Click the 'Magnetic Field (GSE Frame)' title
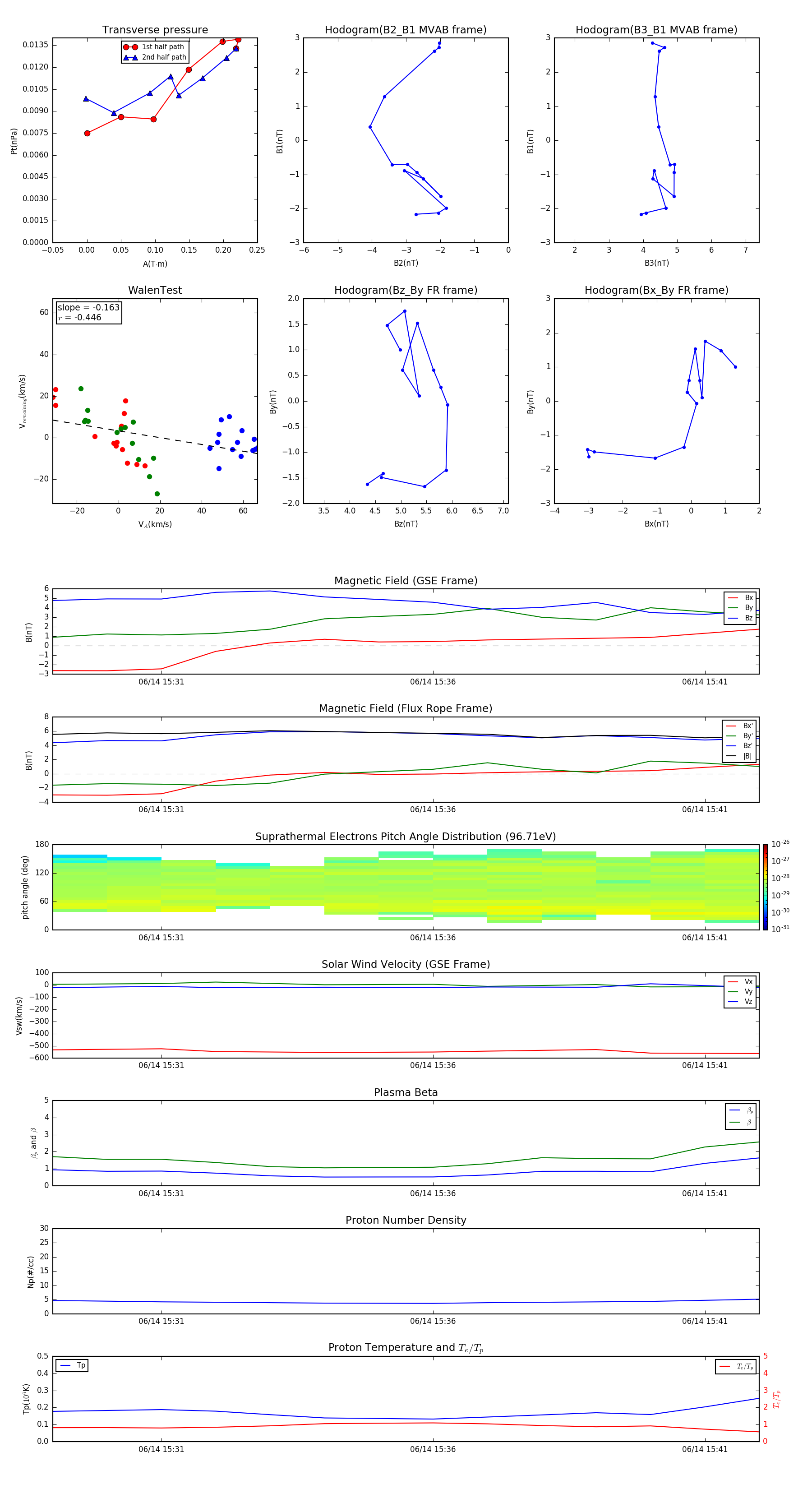The width and height of the screenshot is (812, 1489). tap(406, 581)
